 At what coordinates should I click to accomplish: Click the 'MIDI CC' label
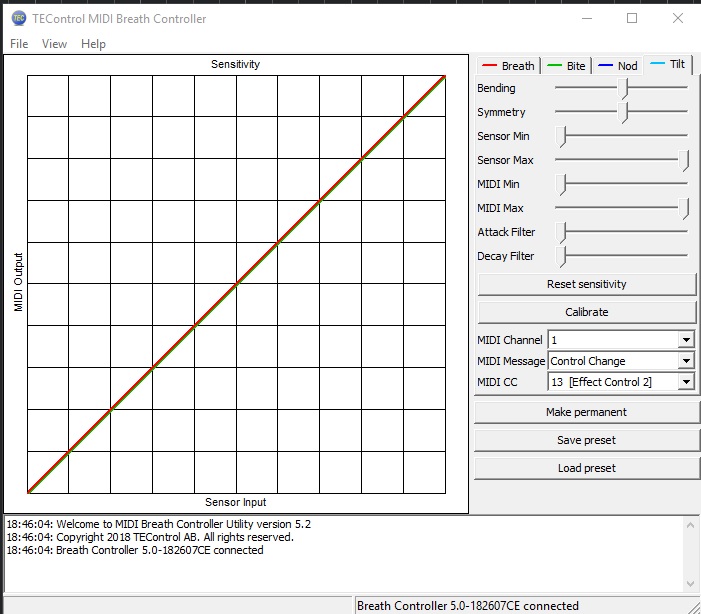pos(497,382)
